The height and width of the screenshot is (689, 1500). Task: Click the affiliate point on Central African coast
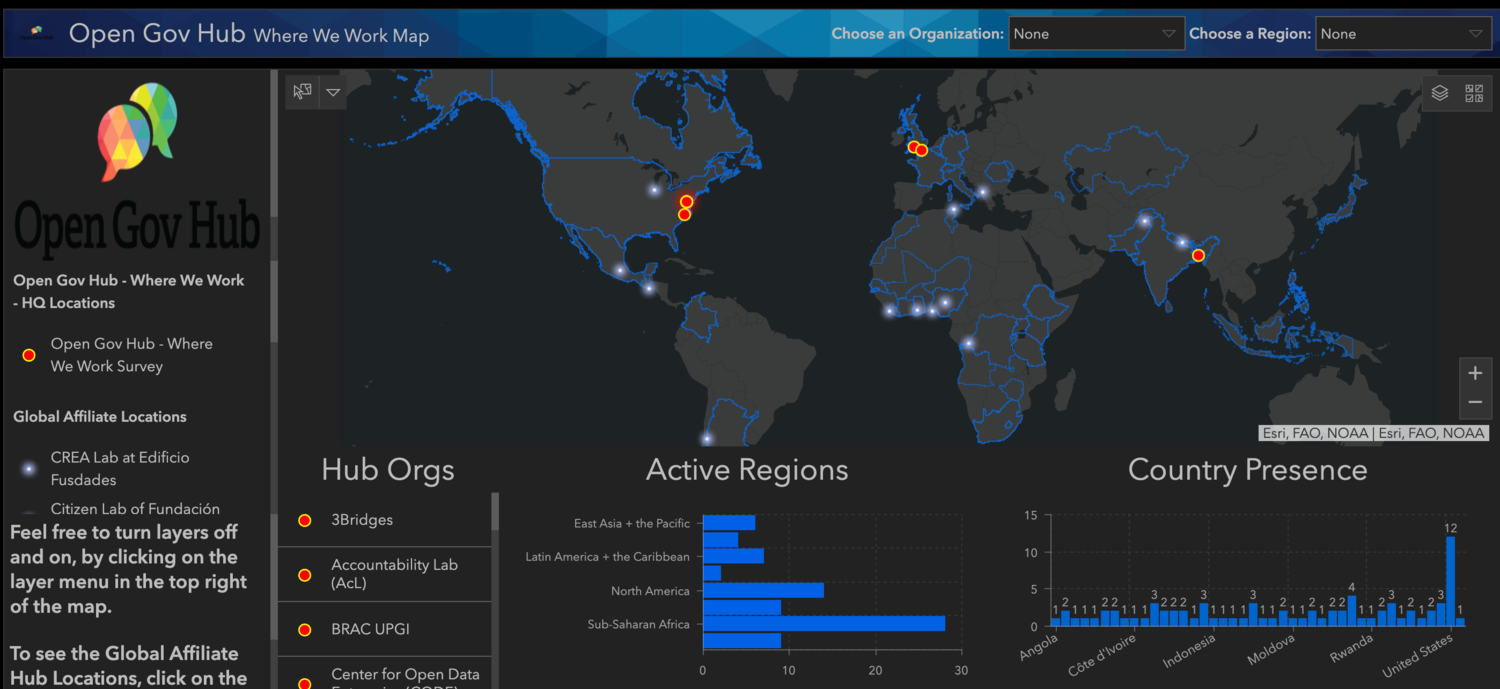click(968, 344)
